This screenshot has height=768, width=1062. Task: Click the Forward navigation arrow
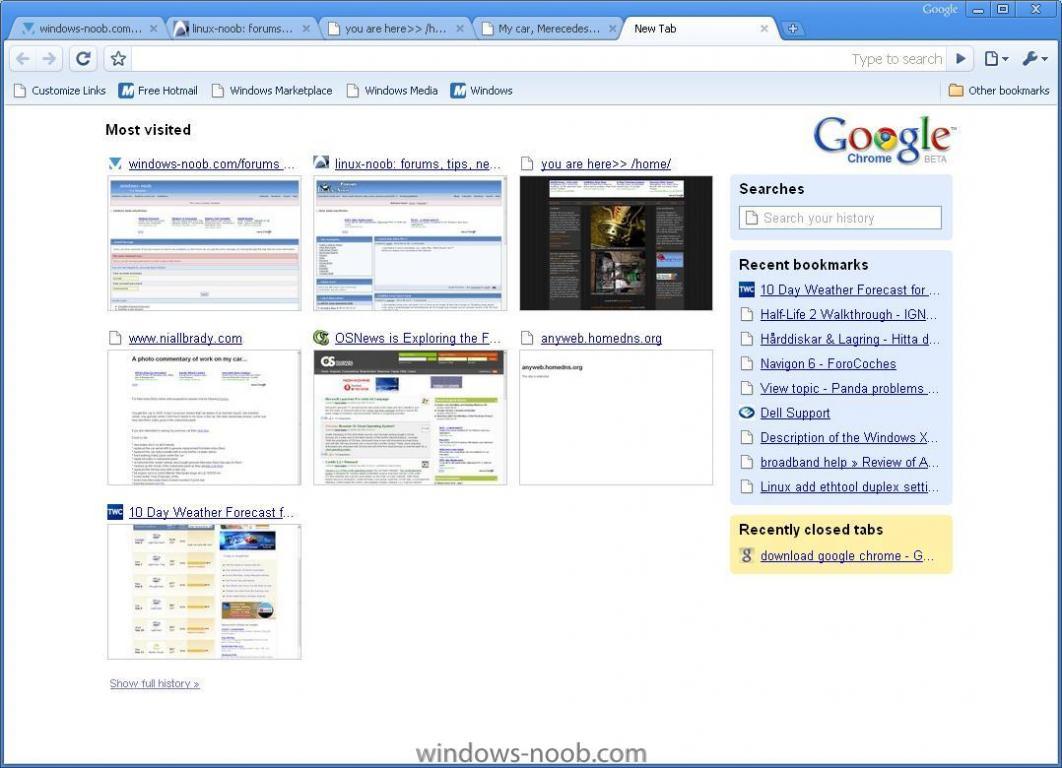[49, 59]
